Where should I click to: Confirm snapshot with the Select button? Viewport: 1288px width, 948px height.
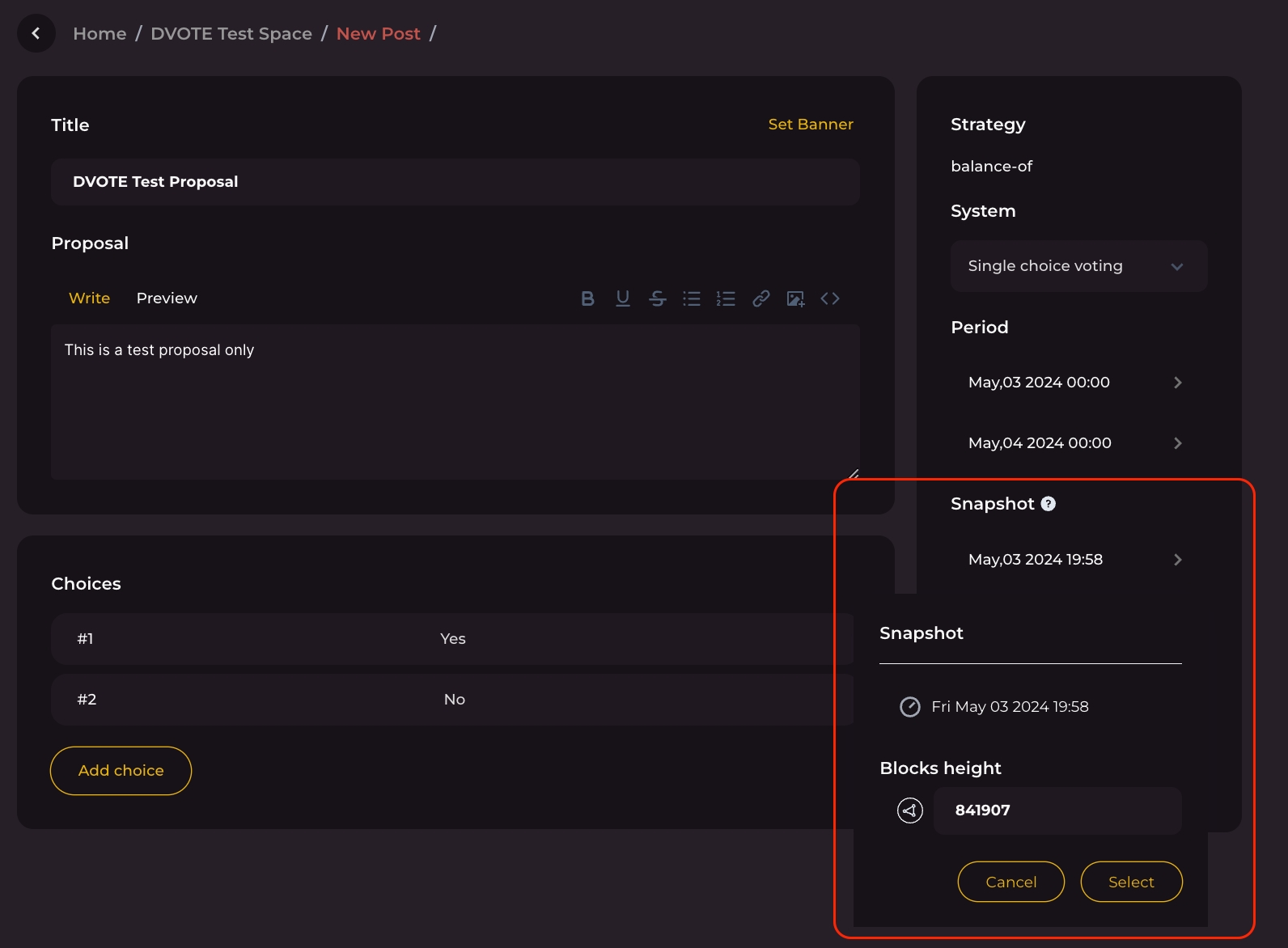coord(1131,882)
